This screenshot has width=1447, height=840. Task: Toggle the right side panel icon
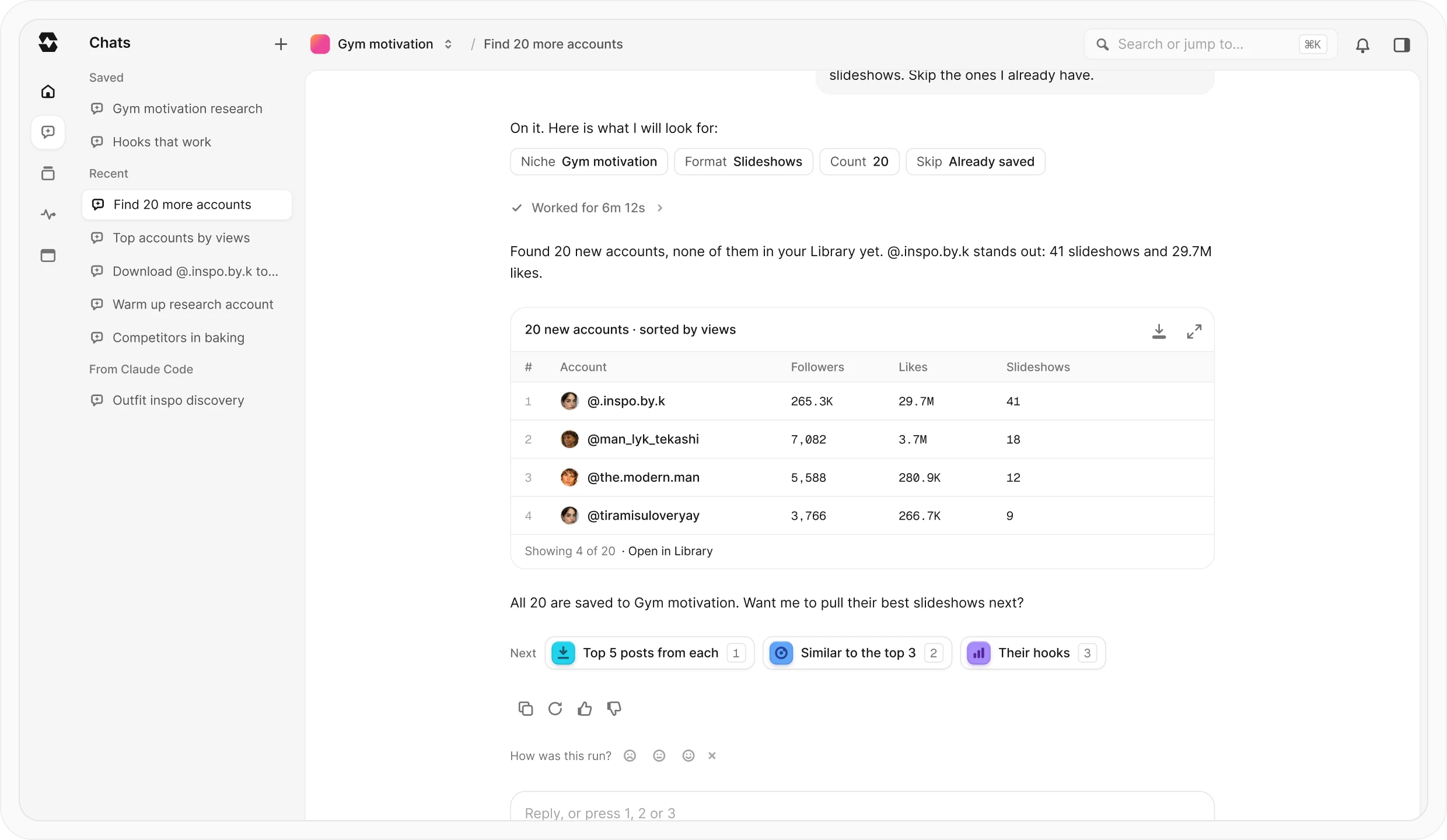(1401, 45)
